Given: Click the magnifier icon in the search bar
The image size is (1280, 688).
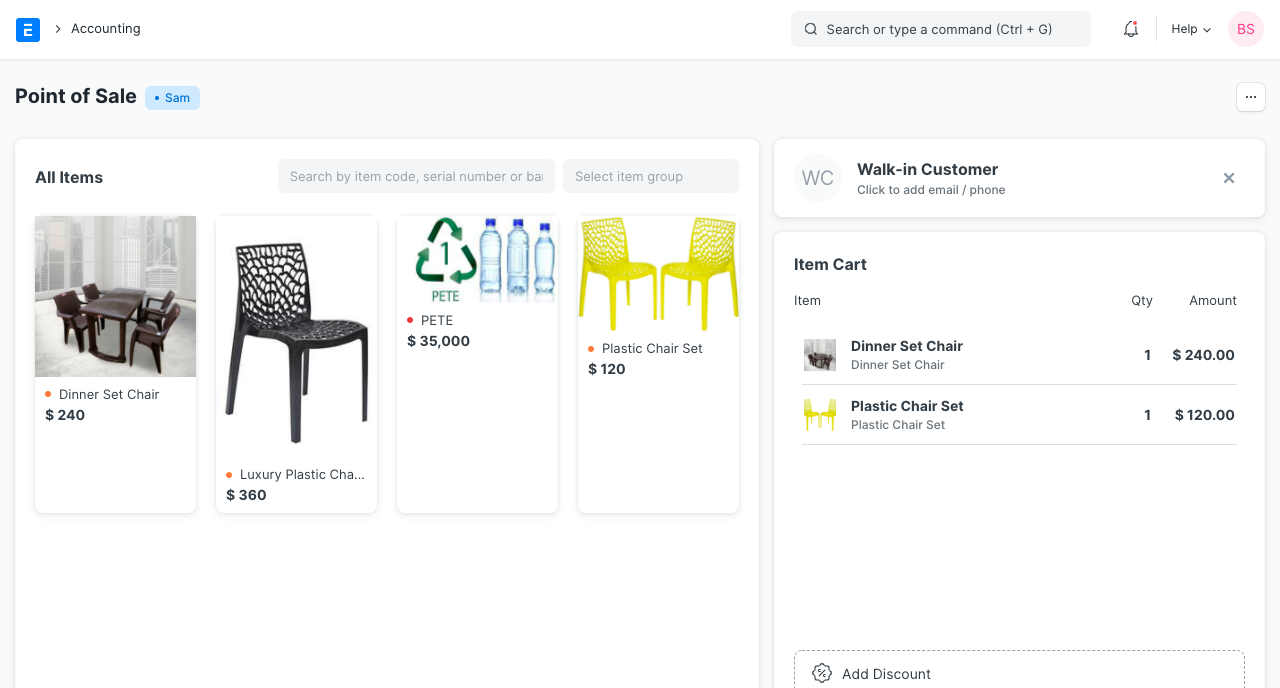Looking at the screenshot, I should [810, 29].
